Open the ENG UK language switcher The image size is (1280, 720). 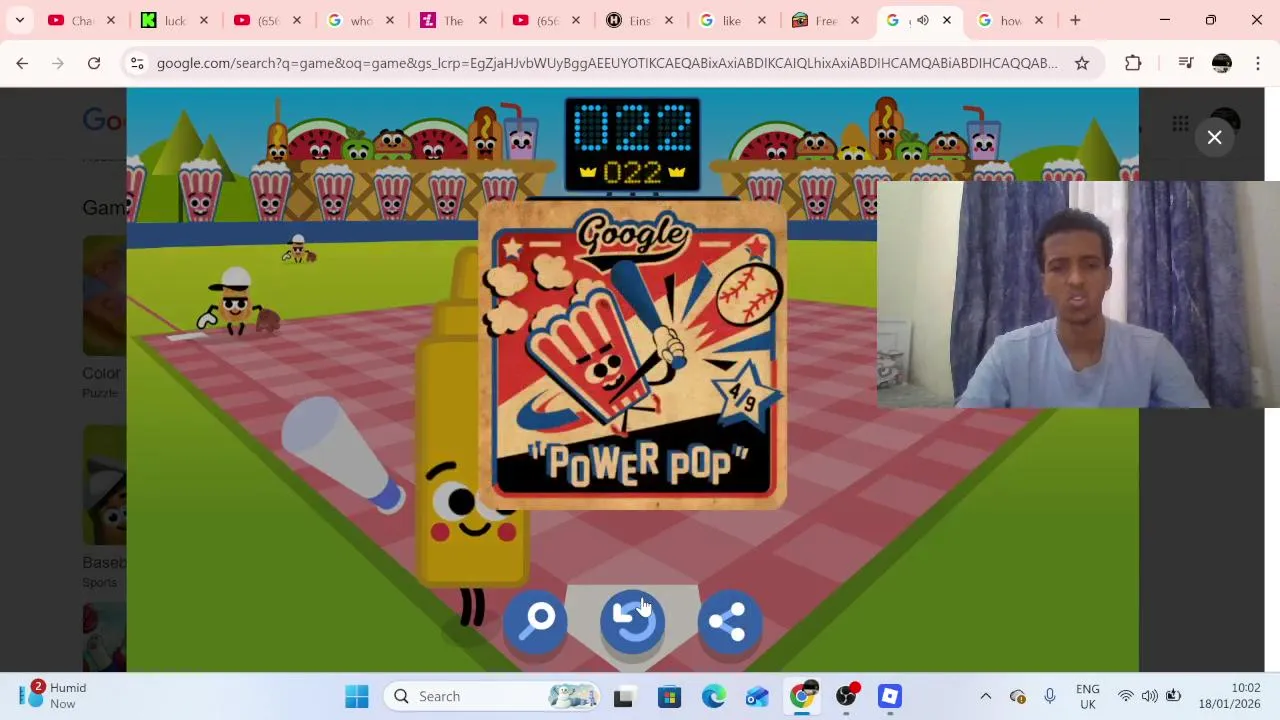1087,696
